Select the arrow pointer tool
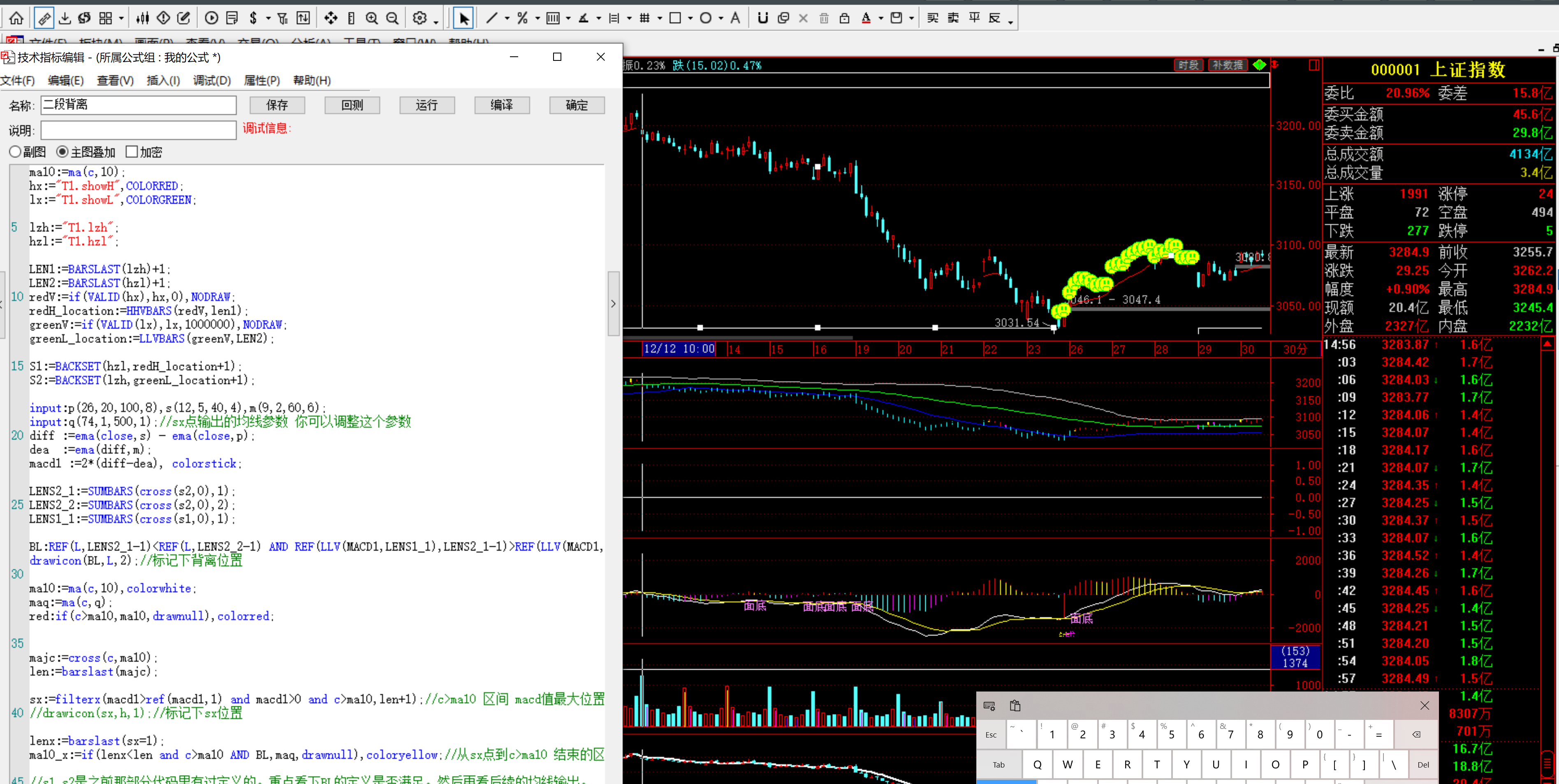1559x784 pixels. tap(463, 18)
